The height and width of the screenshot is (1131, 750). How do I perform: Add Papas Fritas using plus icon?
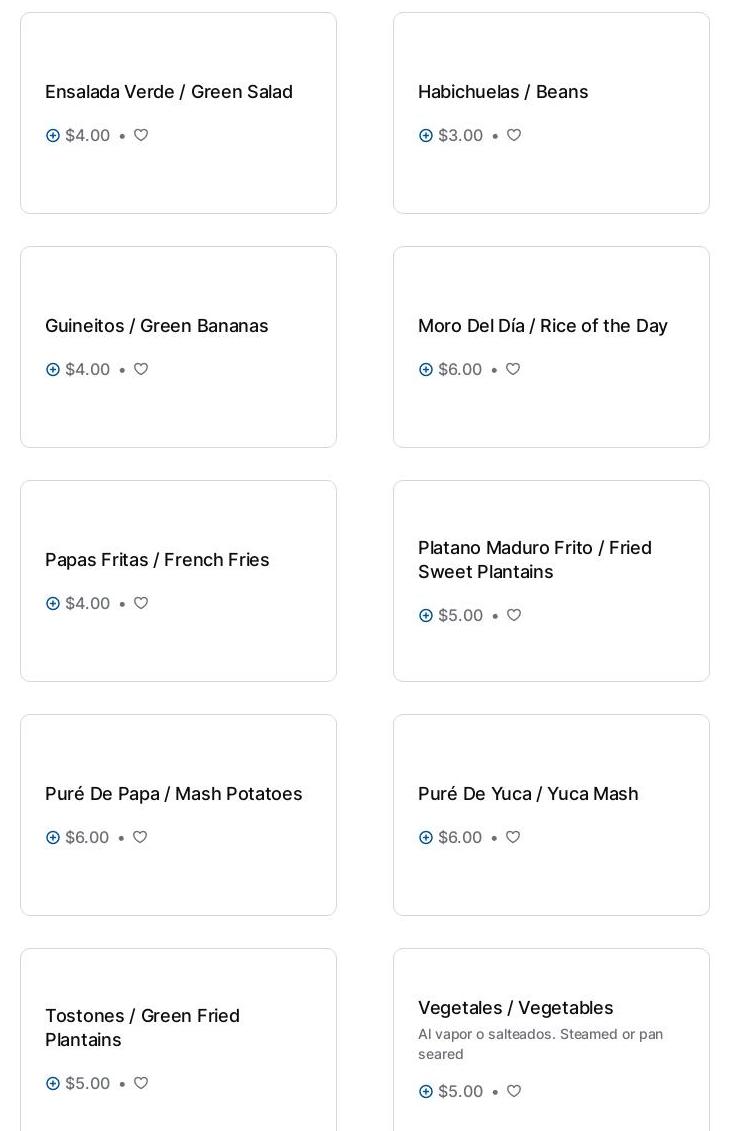click(53, 604)
